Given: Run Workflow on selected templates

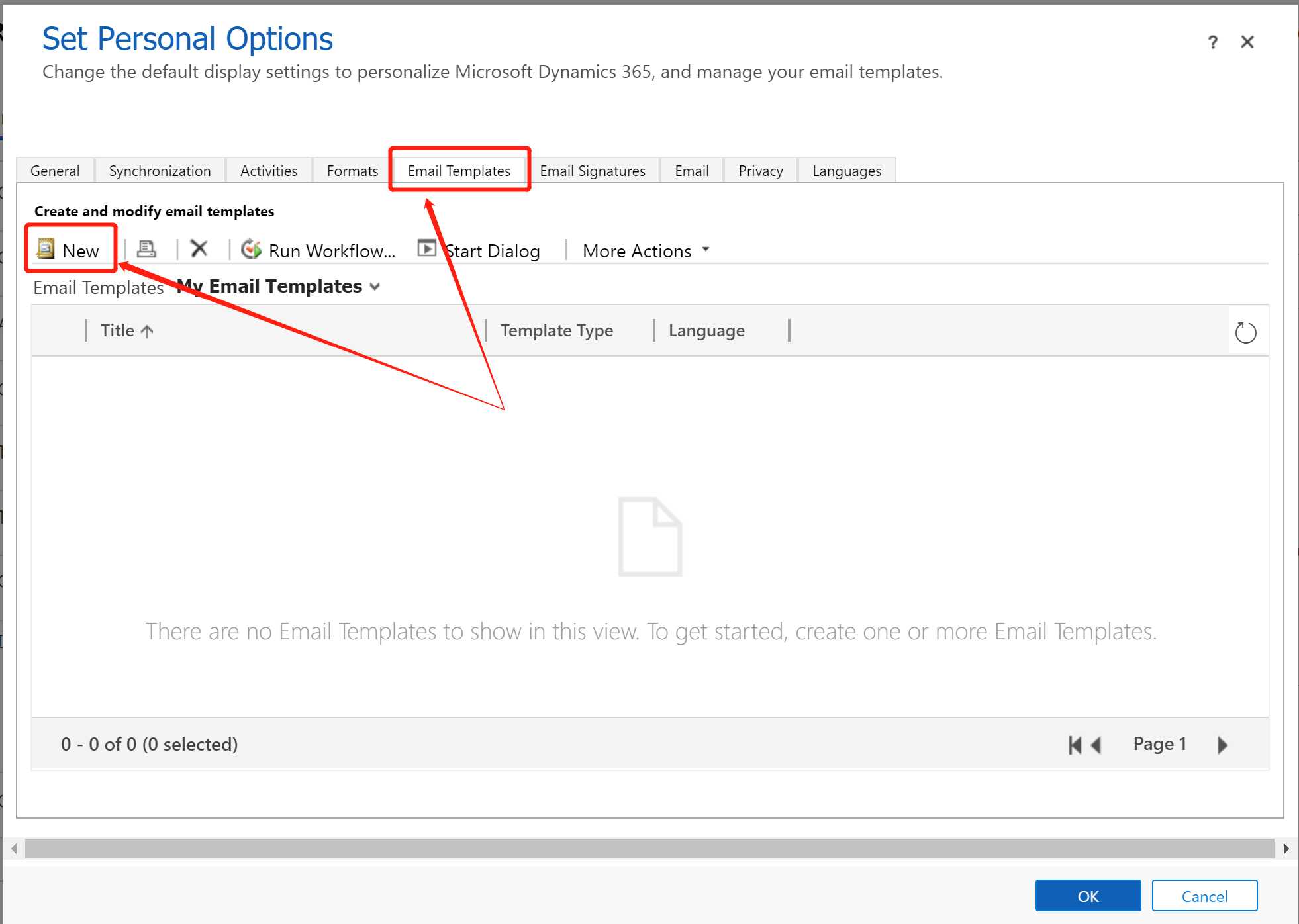Looking at the screenshot, I should [318, 250].
